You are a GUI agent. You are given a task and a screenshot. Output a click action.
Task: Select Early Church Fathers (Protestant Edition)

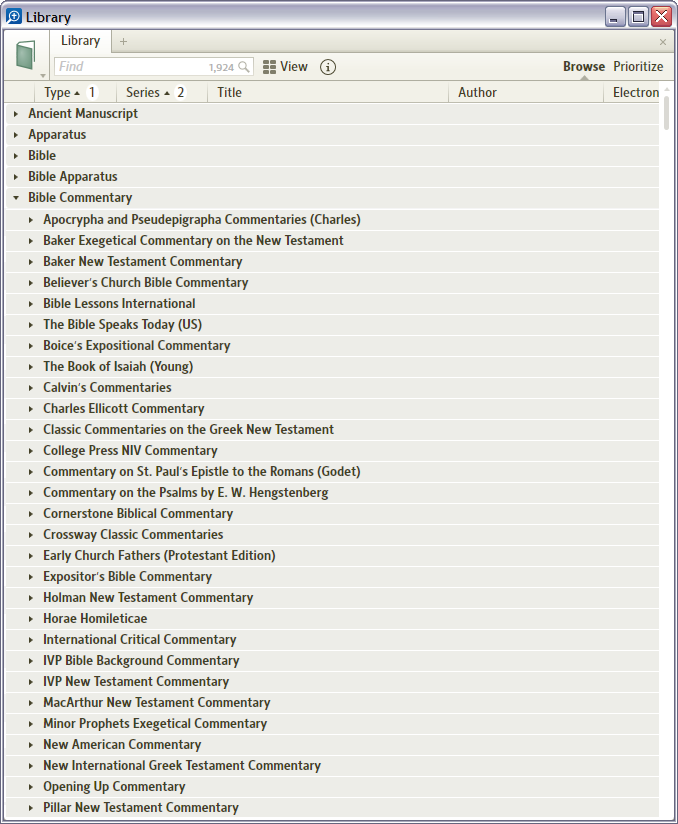[332, 555]
